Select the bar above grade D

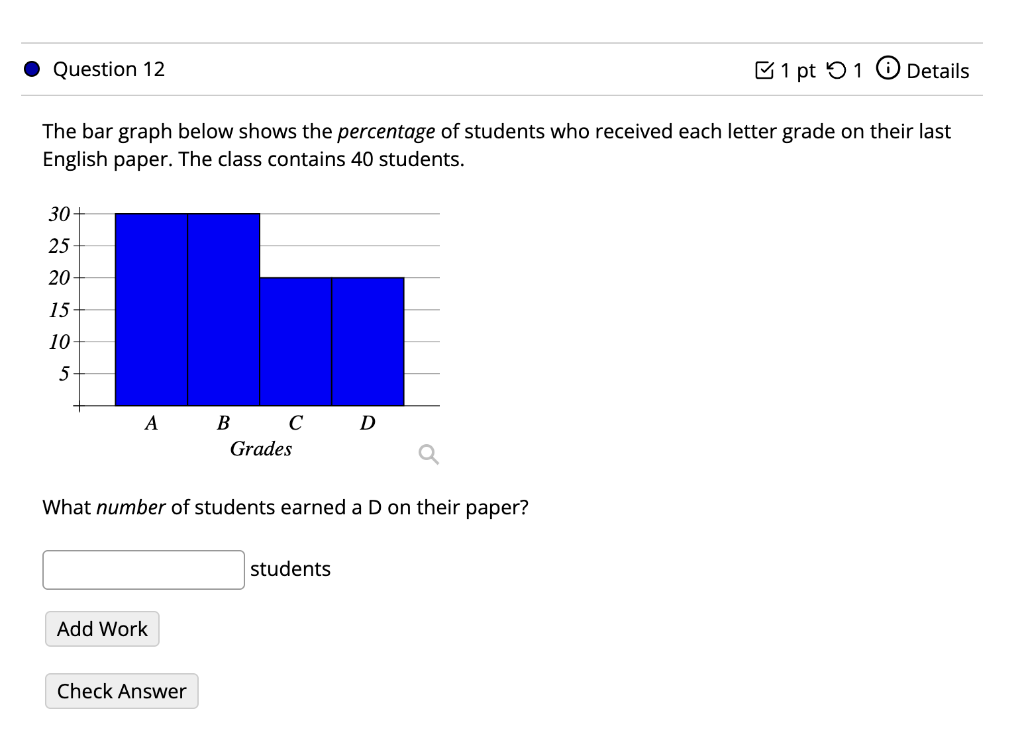(367, 340)
